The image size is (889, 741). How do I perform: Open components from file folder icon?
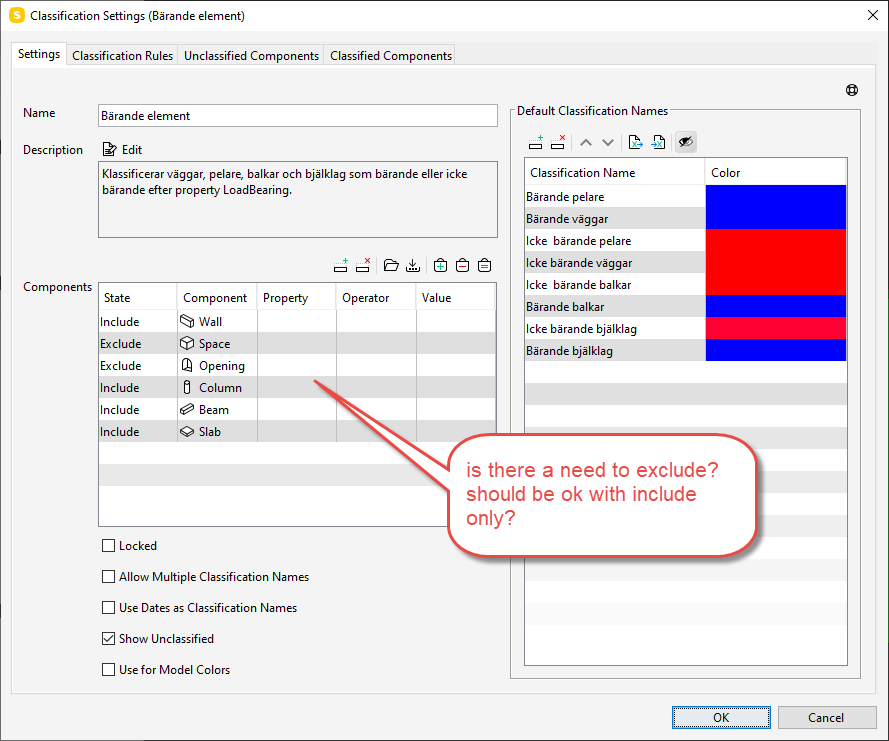(391, 265)
